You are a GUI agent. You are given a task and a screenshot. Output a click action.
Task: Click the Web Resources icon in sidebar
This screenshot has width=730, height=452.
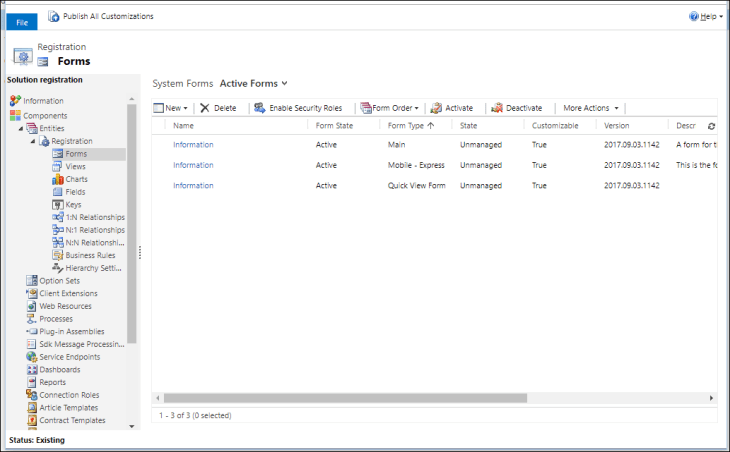point(32,306)
